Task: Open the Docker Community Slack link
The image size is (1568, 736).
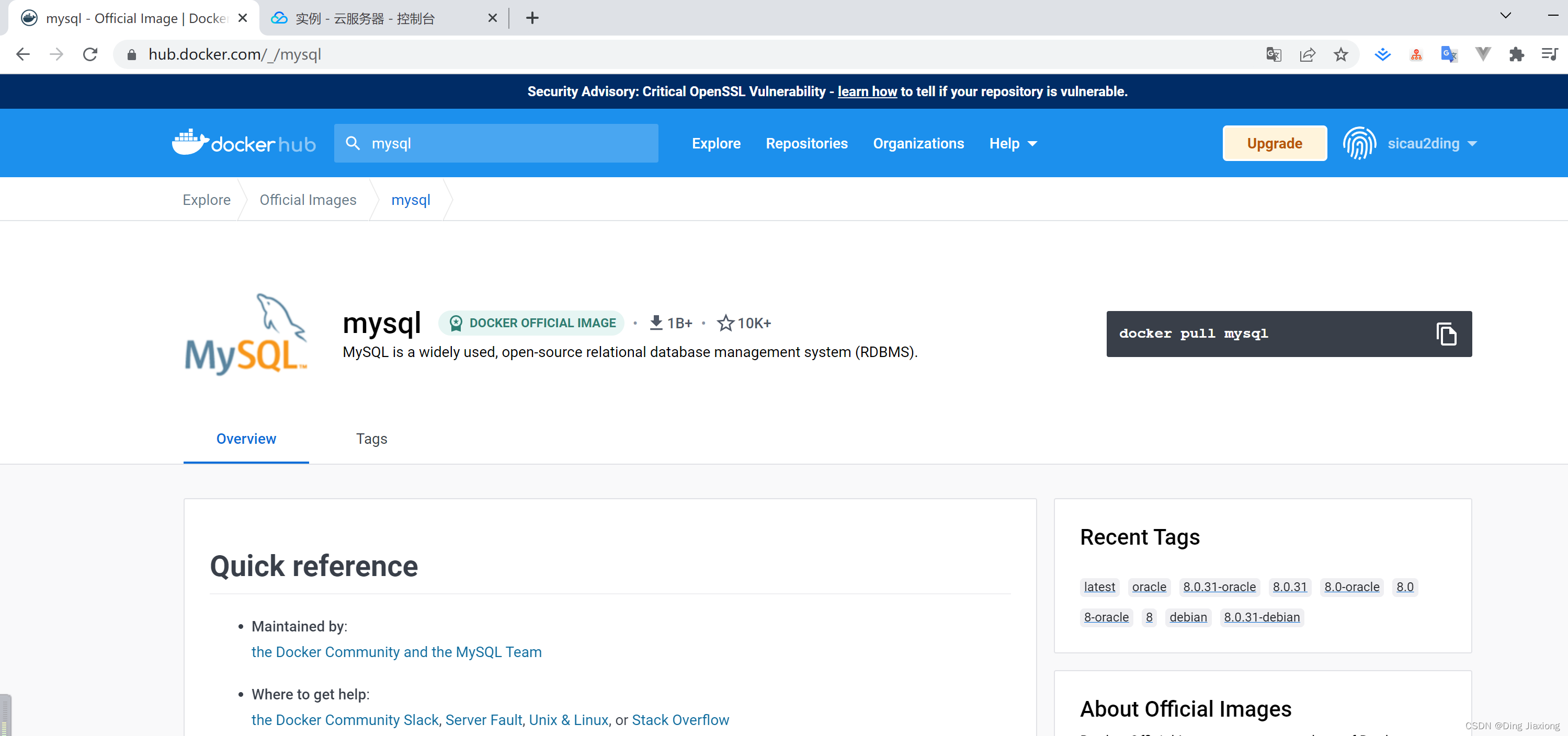Action: pos(345,720)
